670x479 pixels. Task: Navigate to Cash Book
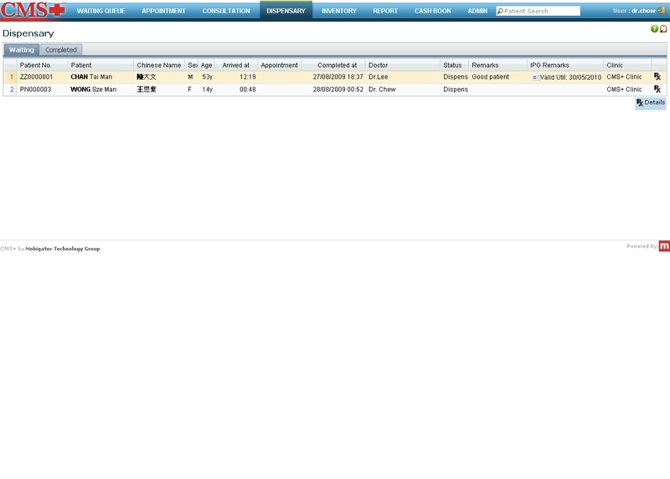click(432, 11)
